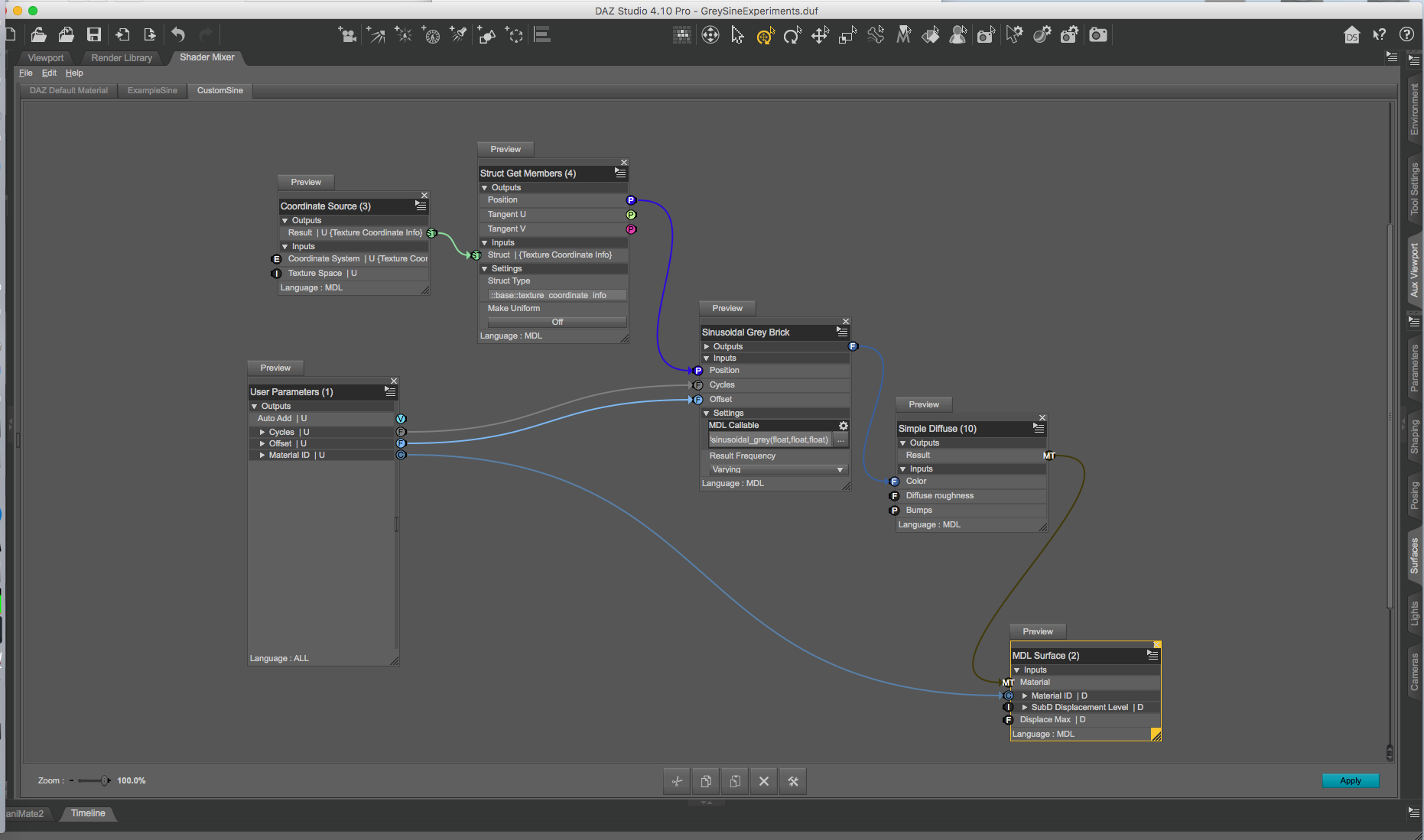Click Preview above User Parameters
Viewport: 1424px width, 840px height.
[275, 368]
